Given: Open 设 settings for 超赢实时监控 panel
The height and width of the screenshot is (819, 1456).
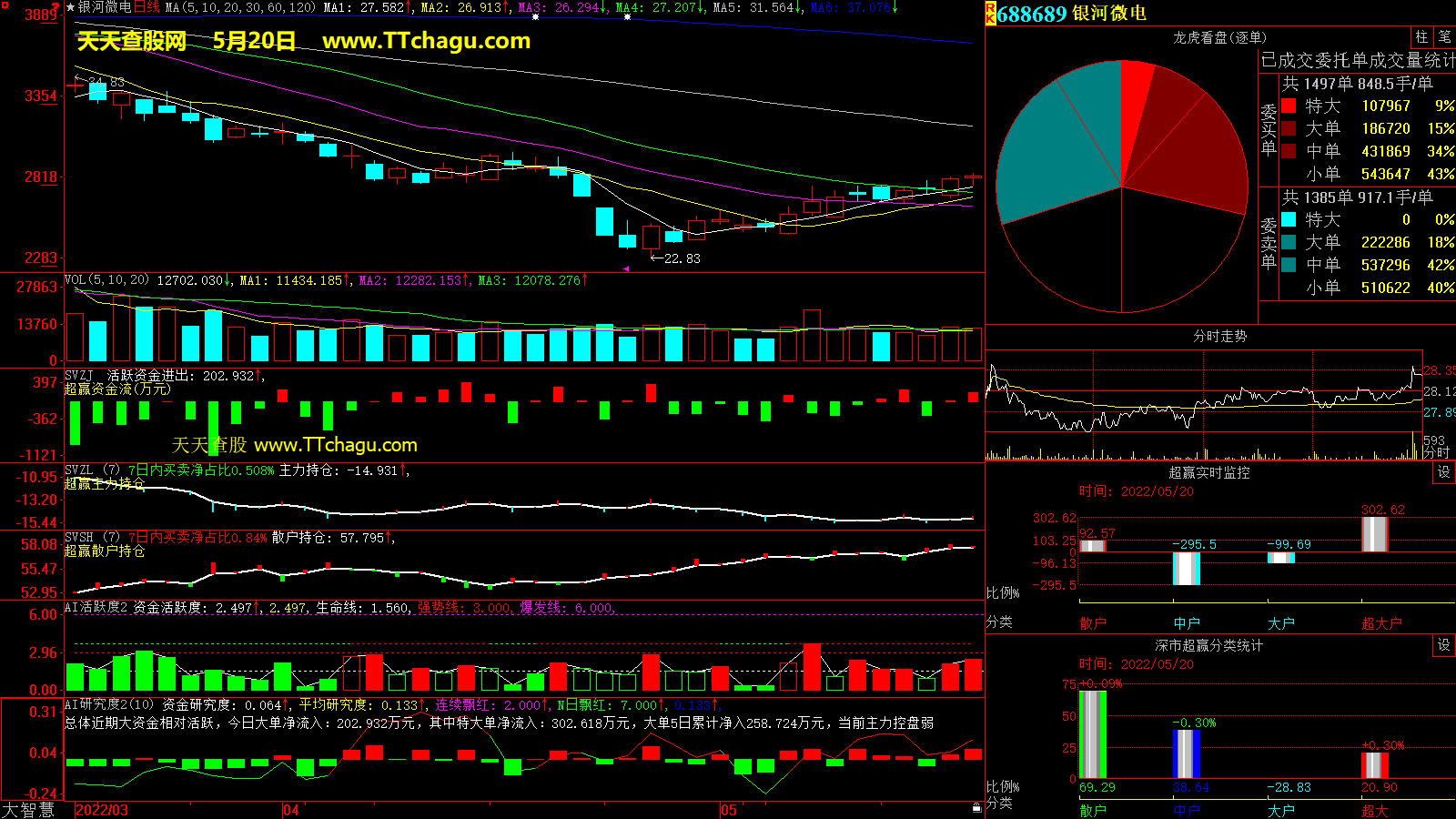Looking at the screenshot, I should [1444, 472].
